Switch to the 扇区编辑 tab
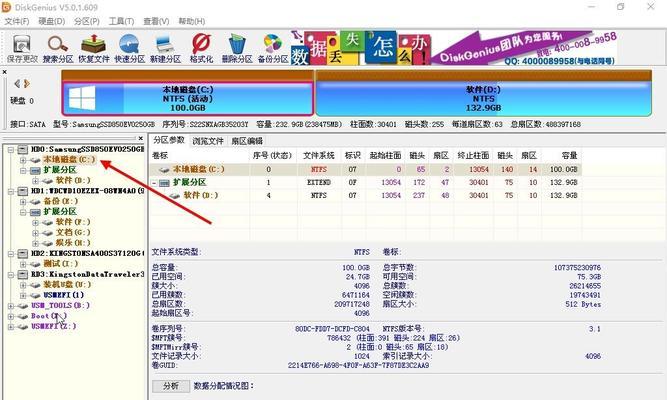The height and width of the screenshot is (400, 667). pyautogui.click(x=247, y=141)
